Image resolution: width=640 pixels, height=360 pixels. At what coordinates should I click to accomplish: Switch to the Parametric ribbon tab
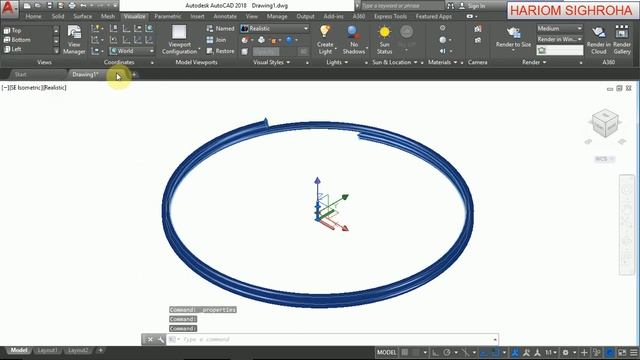(168, 16)
